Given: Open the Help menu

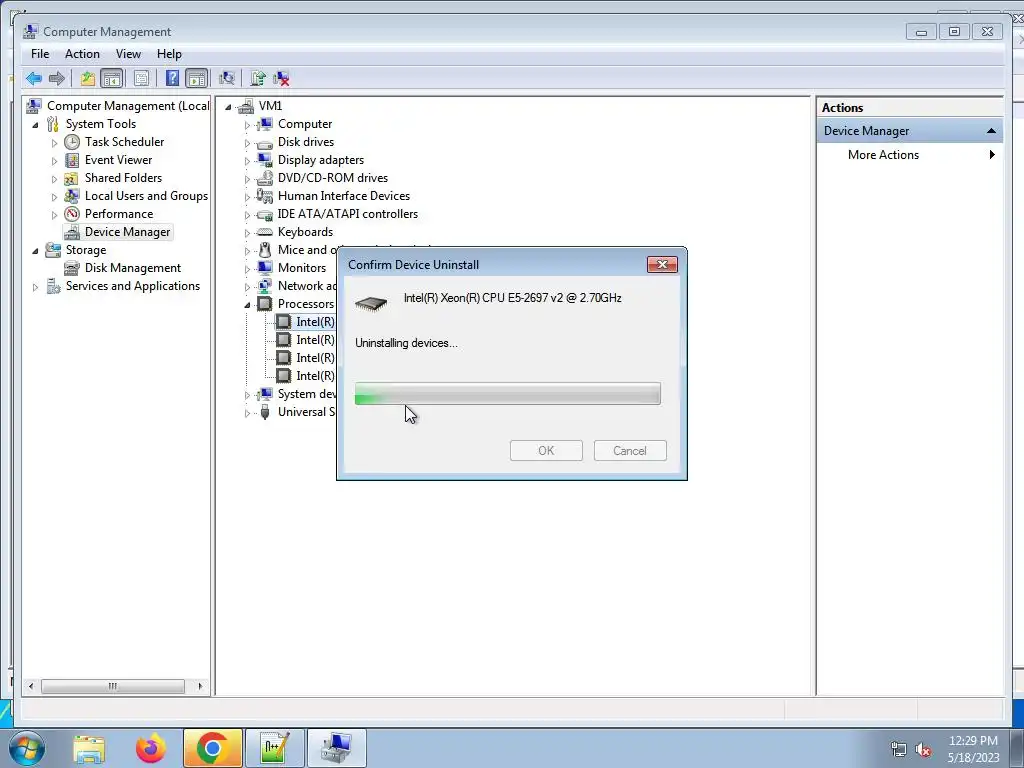Looking at the screenshot, I should coord(169,54).
